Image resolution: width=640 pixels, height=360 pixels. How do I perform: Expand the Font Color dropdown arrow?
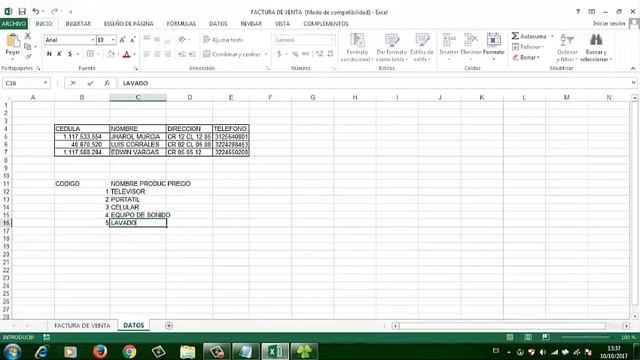coord(134,54)
